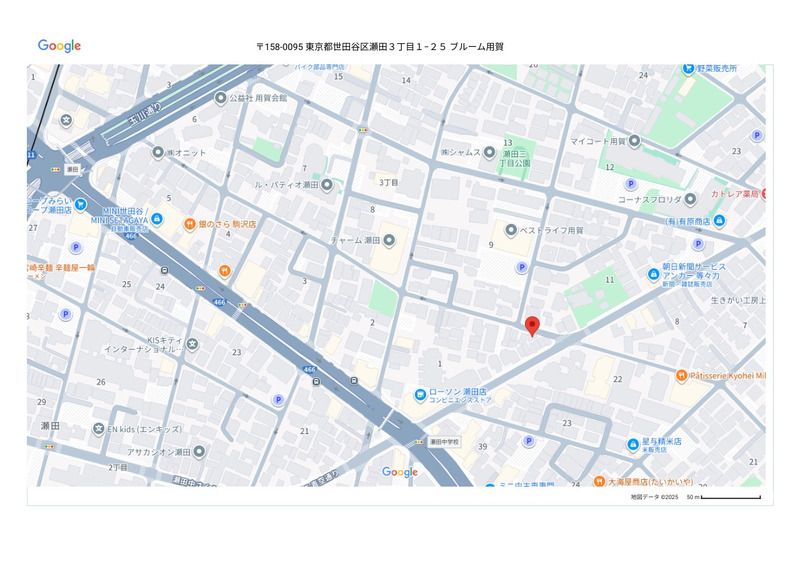Open the アサカシオン瀬田 pin icon
This screenshot has height=566, width=800.
coord(199,452)
